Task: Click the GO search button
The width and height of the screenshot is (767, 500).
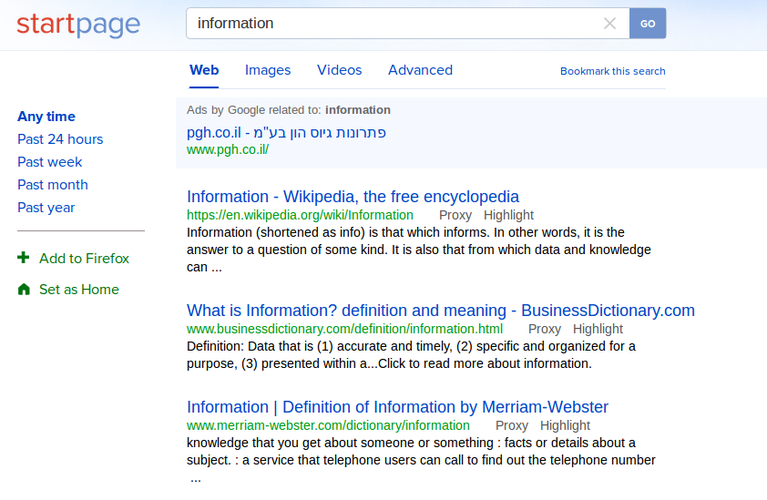Action: tap(648, 23)
